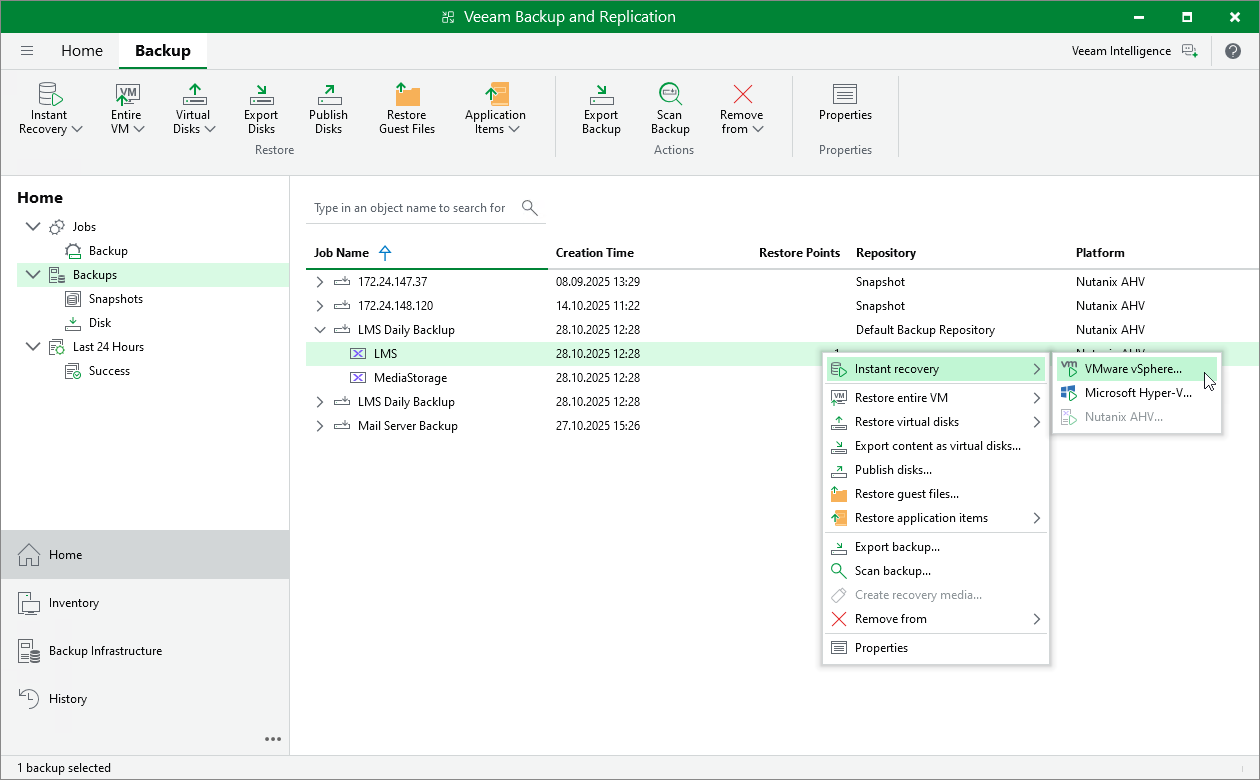
Task: Type in the object name search field
Action: click(410, 208)
